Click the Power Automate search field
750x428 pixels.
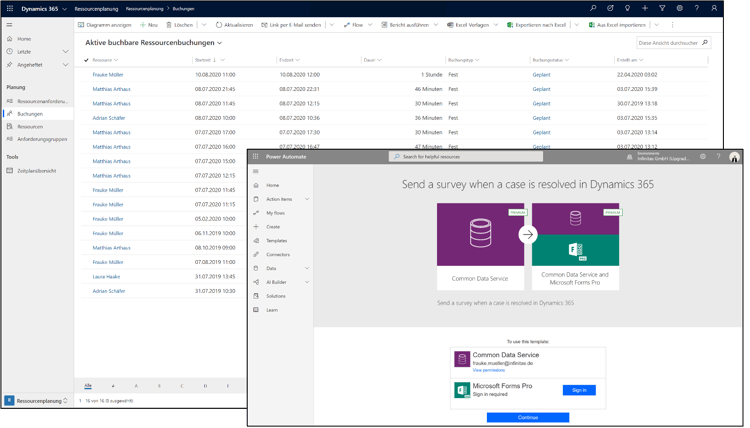[466, 156]
